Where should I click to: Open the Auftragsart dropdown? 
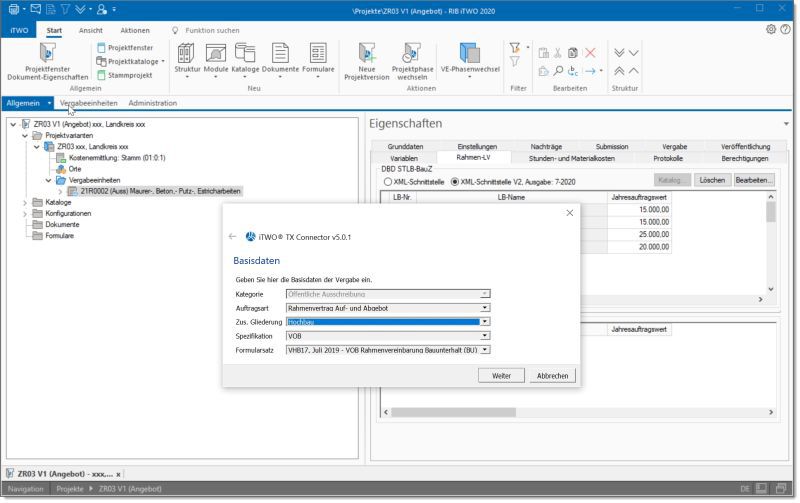click(485, 308)
